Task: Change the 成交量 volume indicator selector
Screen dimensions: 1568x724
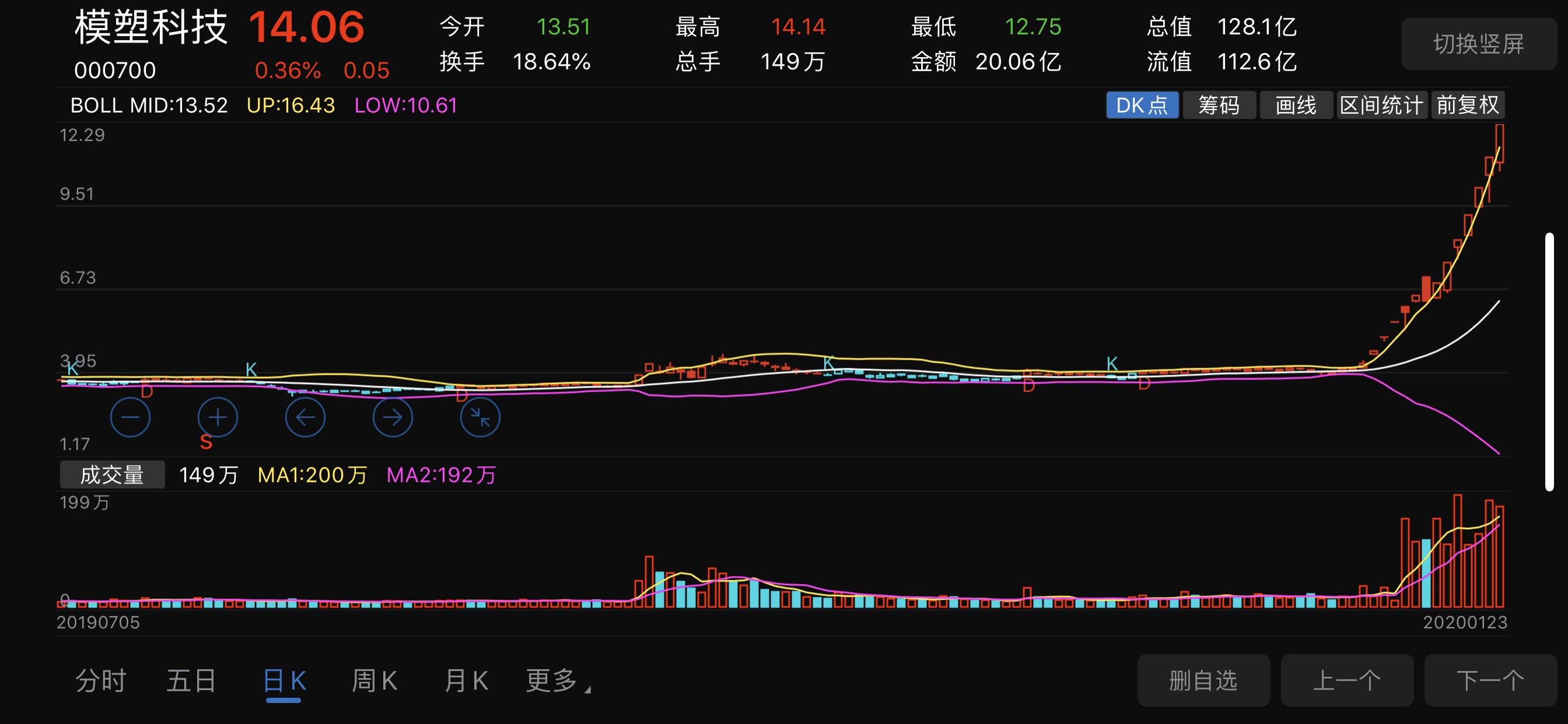Action: click(112, 475)
